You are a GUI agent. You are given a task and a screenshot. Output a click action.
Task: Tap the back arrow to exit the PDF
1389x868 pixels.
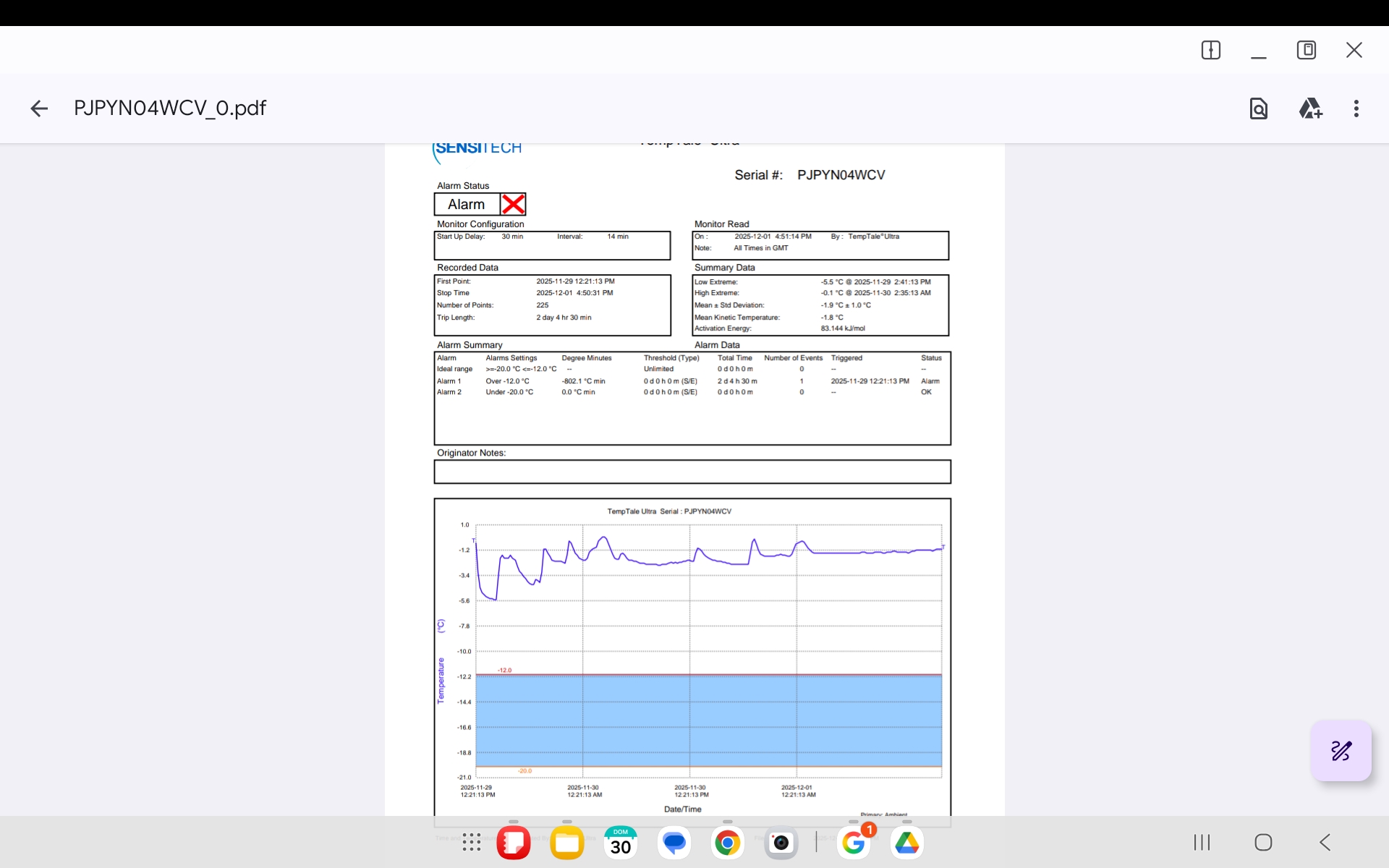coord(39,109)
